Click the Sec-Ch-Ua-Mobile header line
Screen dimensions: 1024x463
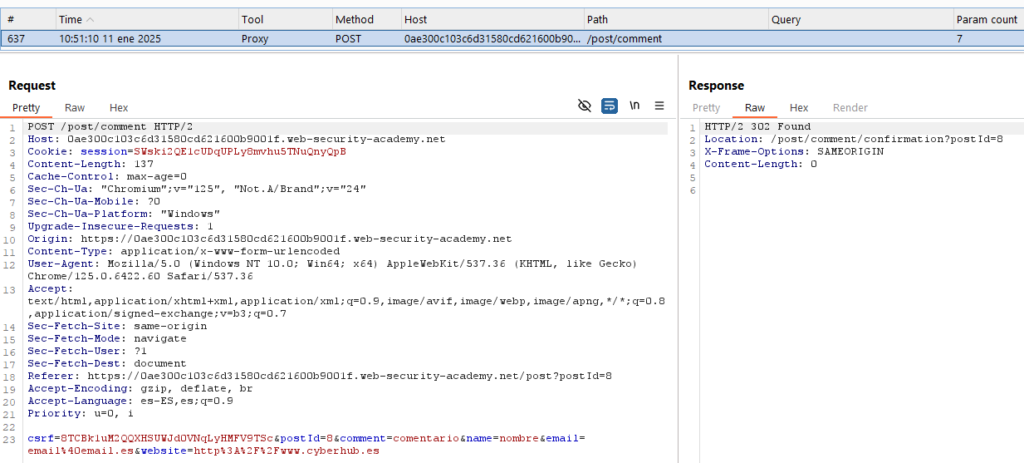tap(93, 201)
